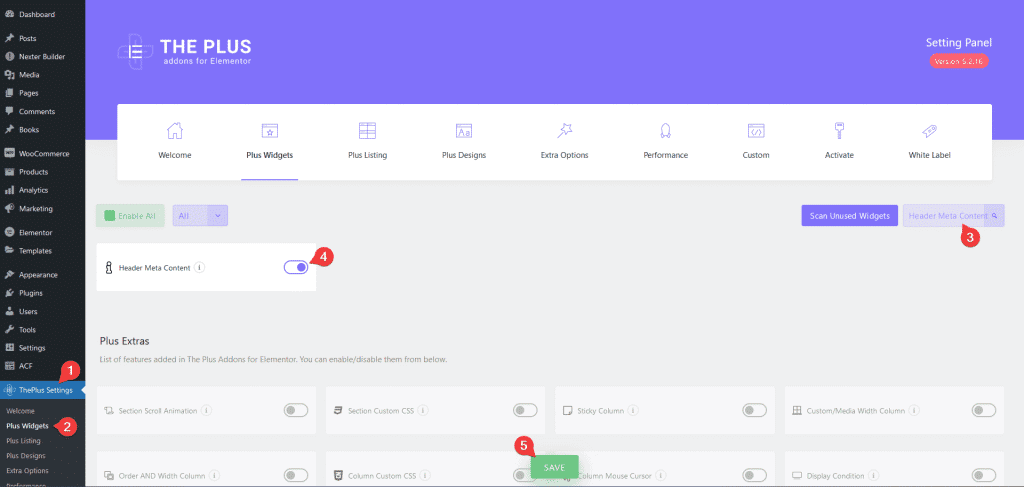Click the Custom code icon
The image size is (1024, 487).
[756, 131]
